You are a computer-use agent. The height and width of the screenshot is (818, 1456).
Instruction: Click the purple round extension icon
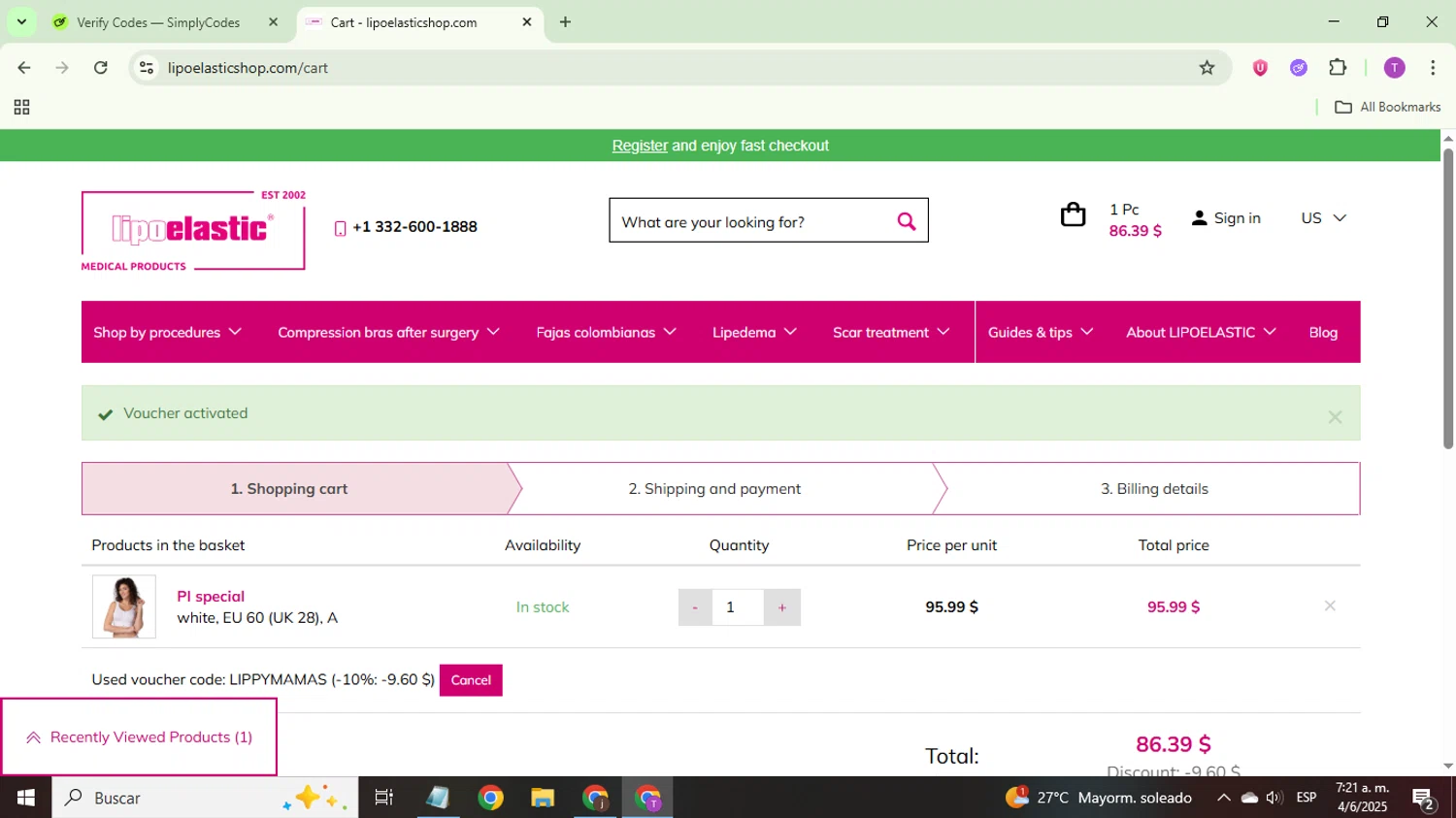(1299, 68)
